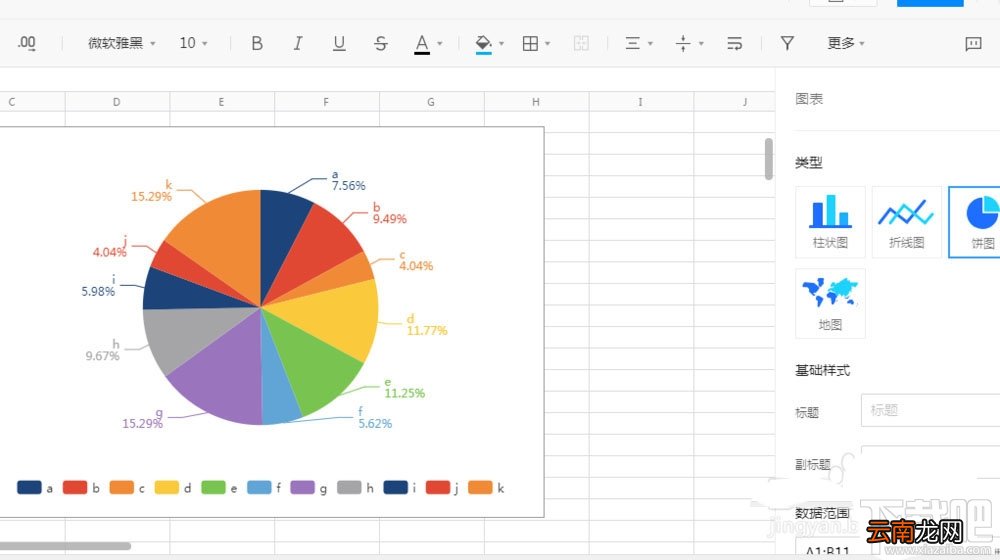Screen dimensions: 1000x560
Task: Select the bar chart type 柱状图
Action: click(x=830, y=222)
